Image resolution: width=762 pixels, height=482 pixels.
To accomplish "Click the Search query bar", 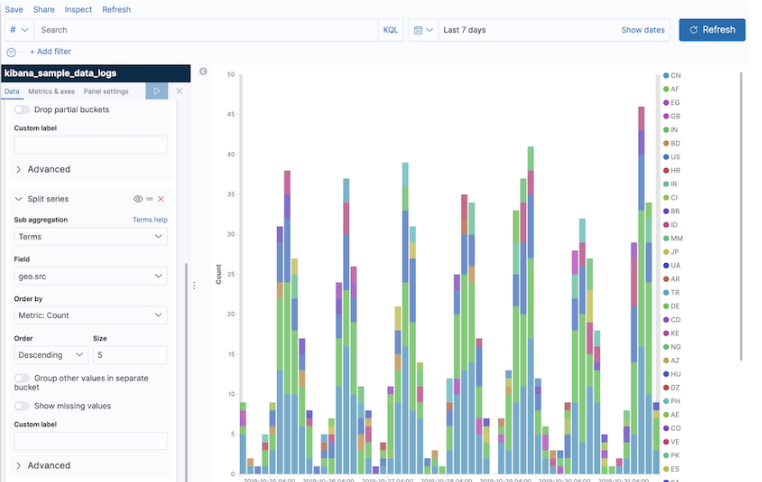I will point(207,30).
